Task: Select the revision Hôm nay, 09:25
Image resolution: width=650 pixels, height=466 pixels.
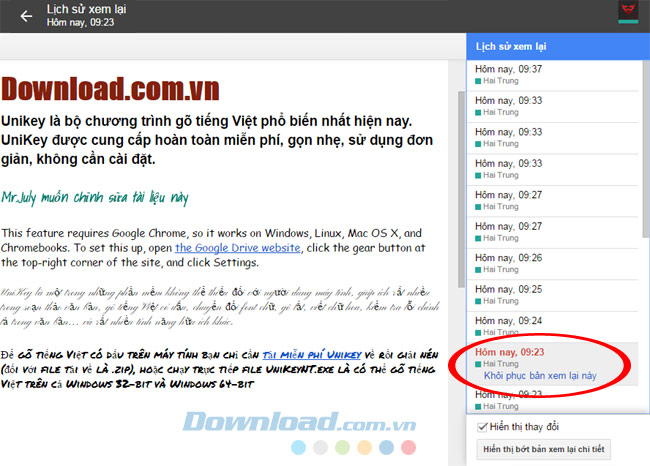Action: click(552, 295)
